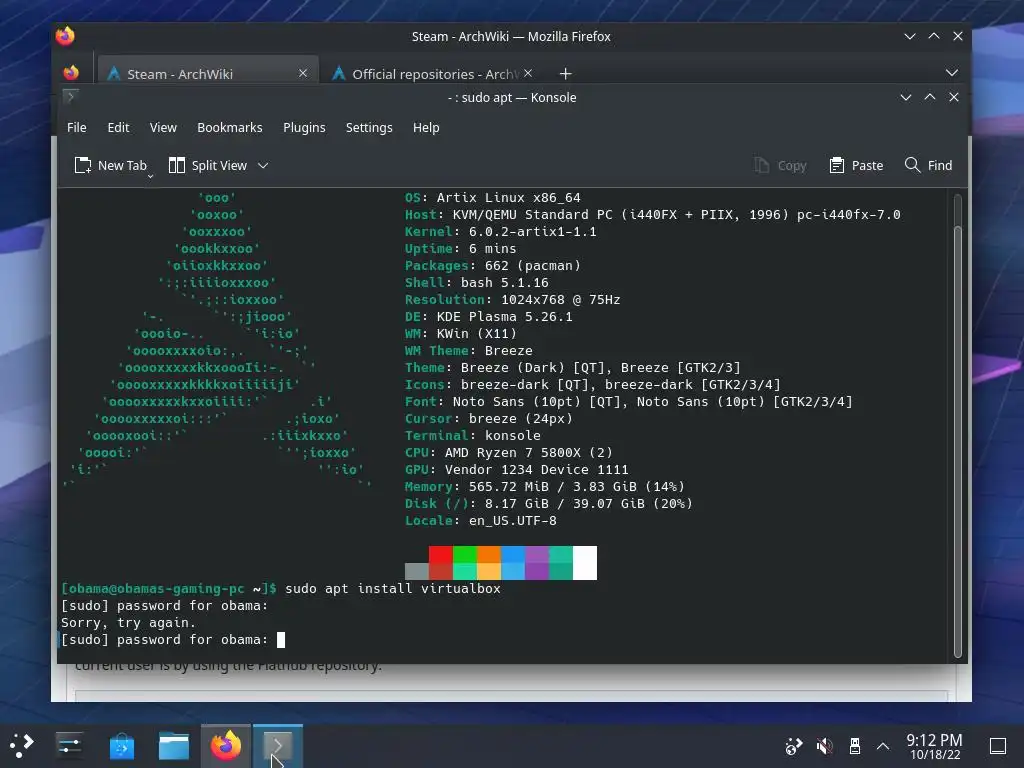Expand the Split View dropdown chevron

click(263, 165)
